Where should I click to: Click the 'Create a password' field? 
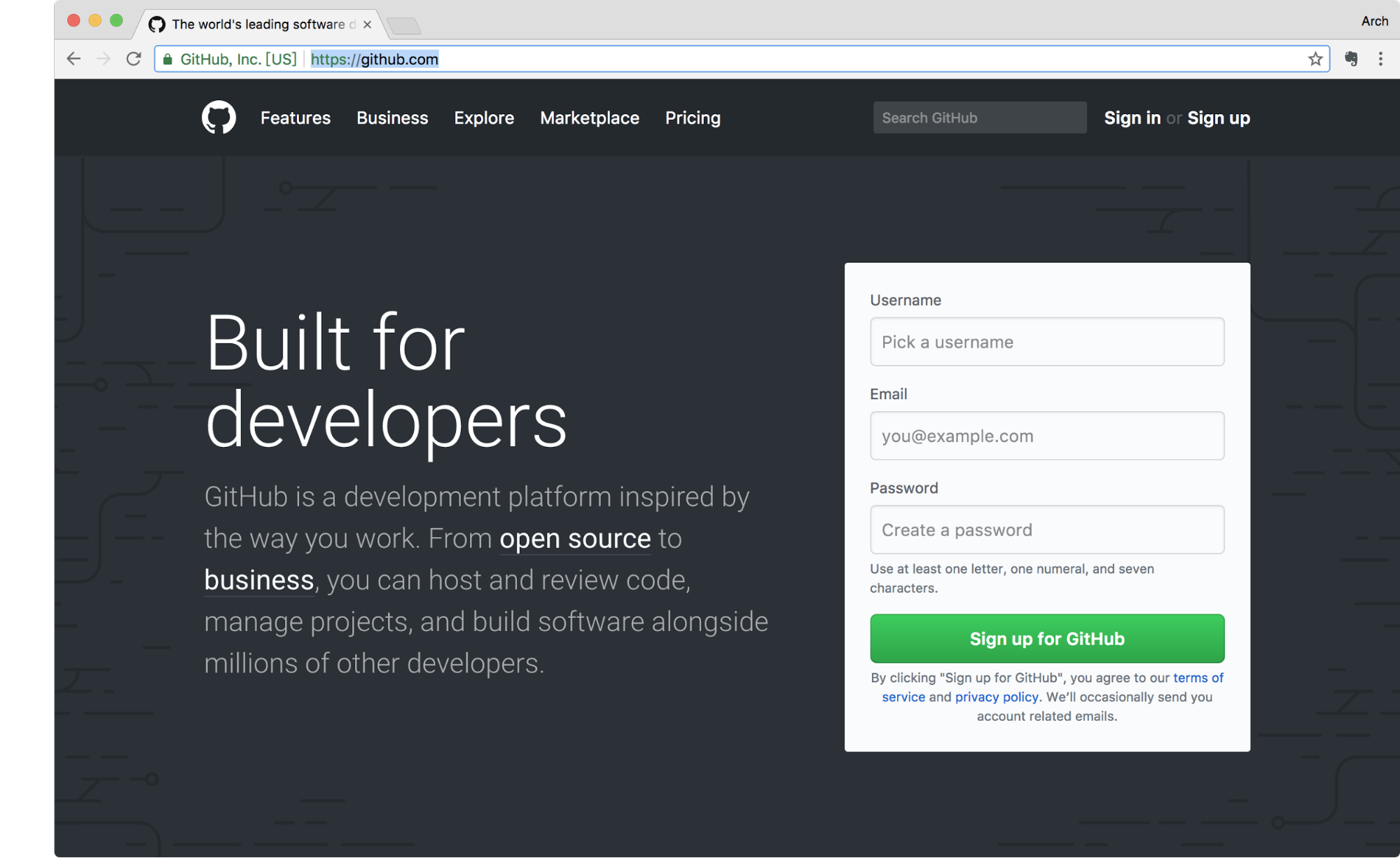click(x=1047, y=530)
